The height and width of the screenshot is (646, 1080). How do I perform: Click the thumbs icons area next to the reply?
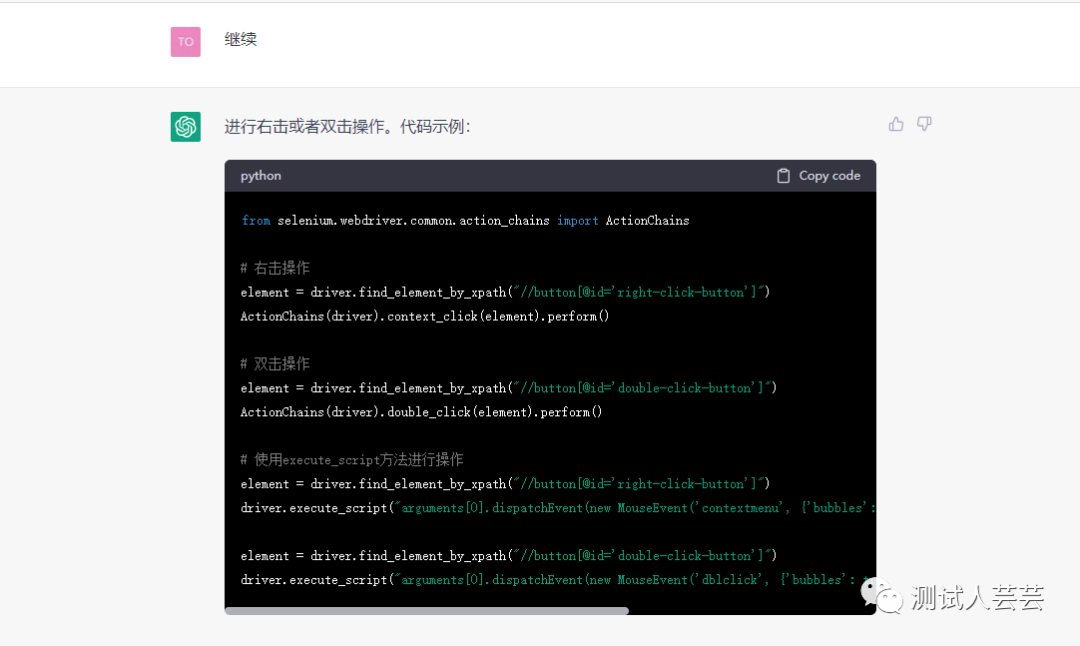pos(909,123)
